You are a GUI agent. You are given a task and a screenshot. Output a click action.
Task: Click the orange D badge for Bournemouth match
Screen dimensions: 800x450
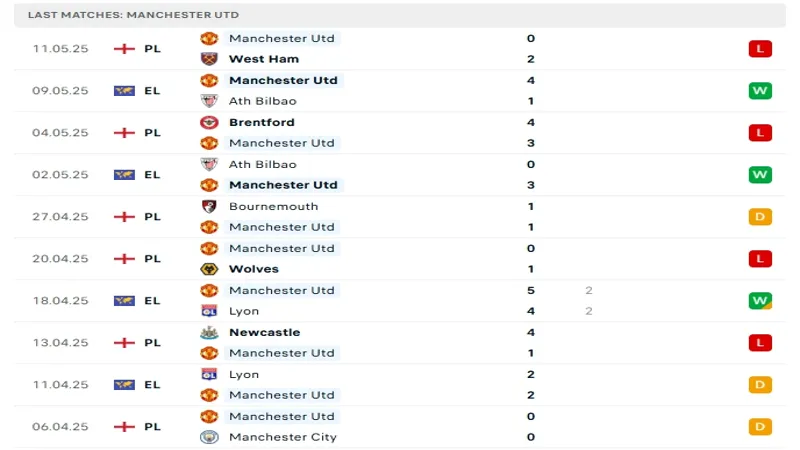pos(760,216)
